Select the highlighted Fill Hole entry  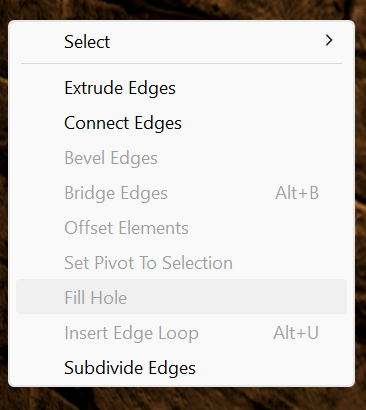(181, 297)
